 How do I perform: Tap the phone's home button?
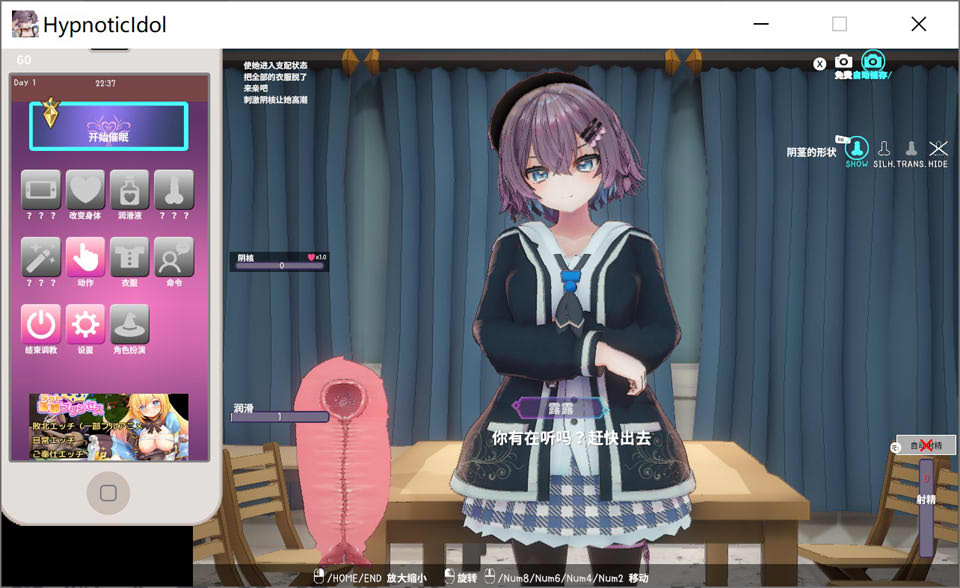108,492
